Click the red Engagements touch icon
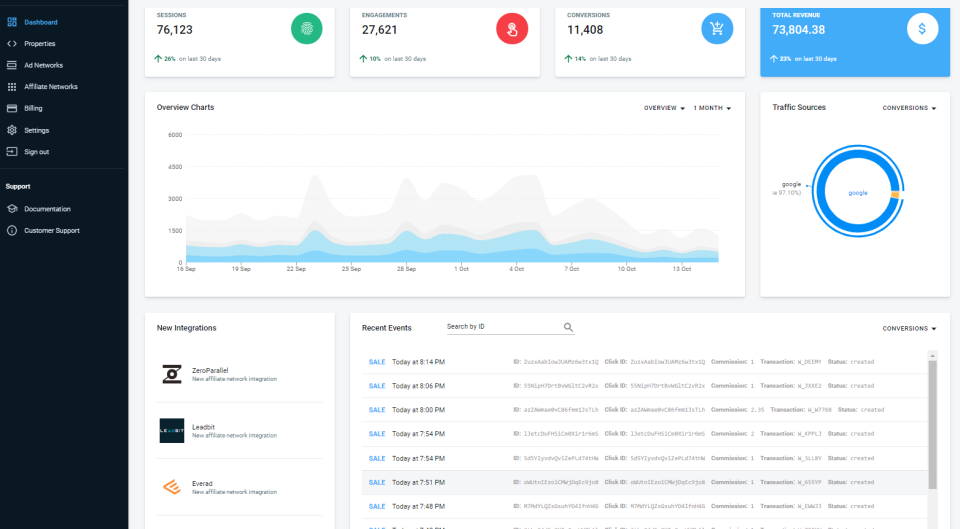Screen dimensions: 960x529 click(x=512, y=29)
